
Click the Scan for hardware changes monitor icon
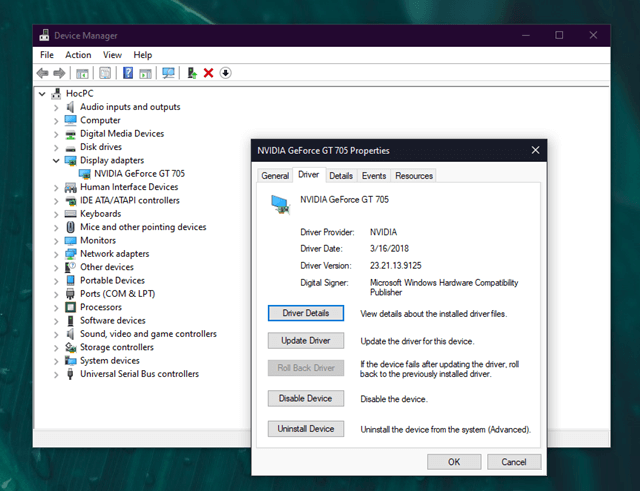pos(168,73)
